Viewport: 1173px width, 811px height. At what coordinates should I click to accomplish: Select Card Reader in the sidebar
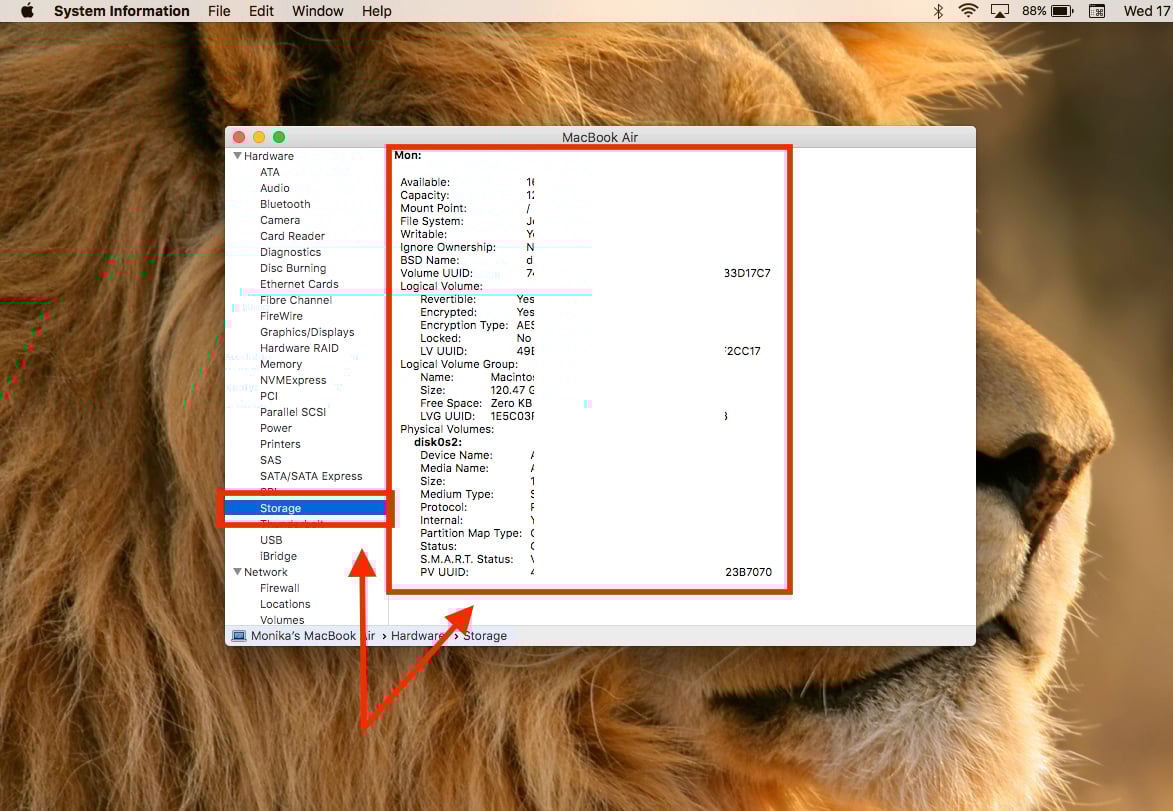coord(293,236)
